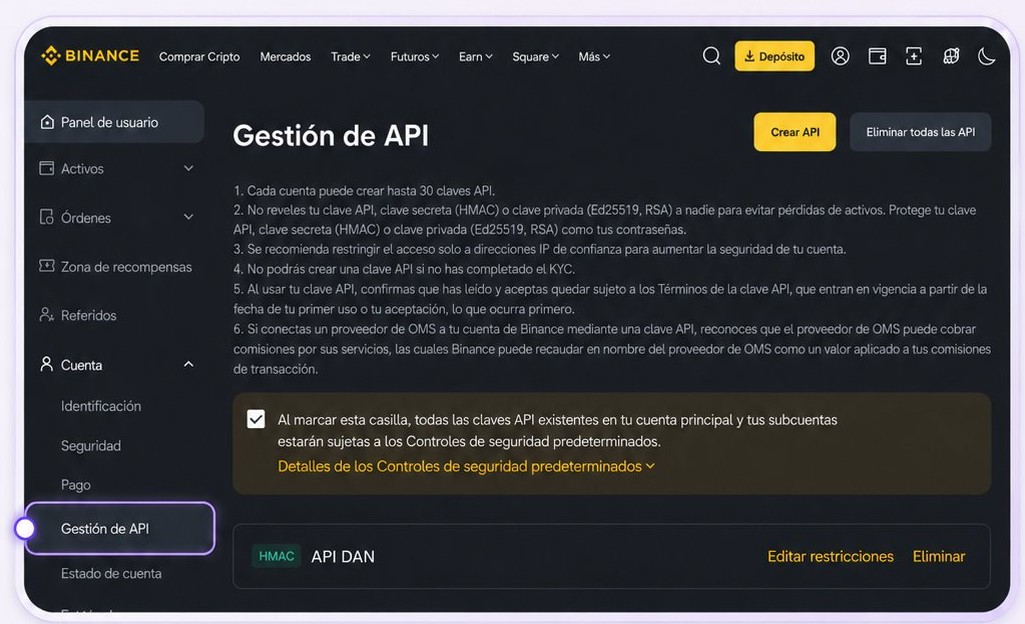This screenshot has width=1025, height=624.
Task: Click Eliminar todas las API button
Action: coord(920,132)
